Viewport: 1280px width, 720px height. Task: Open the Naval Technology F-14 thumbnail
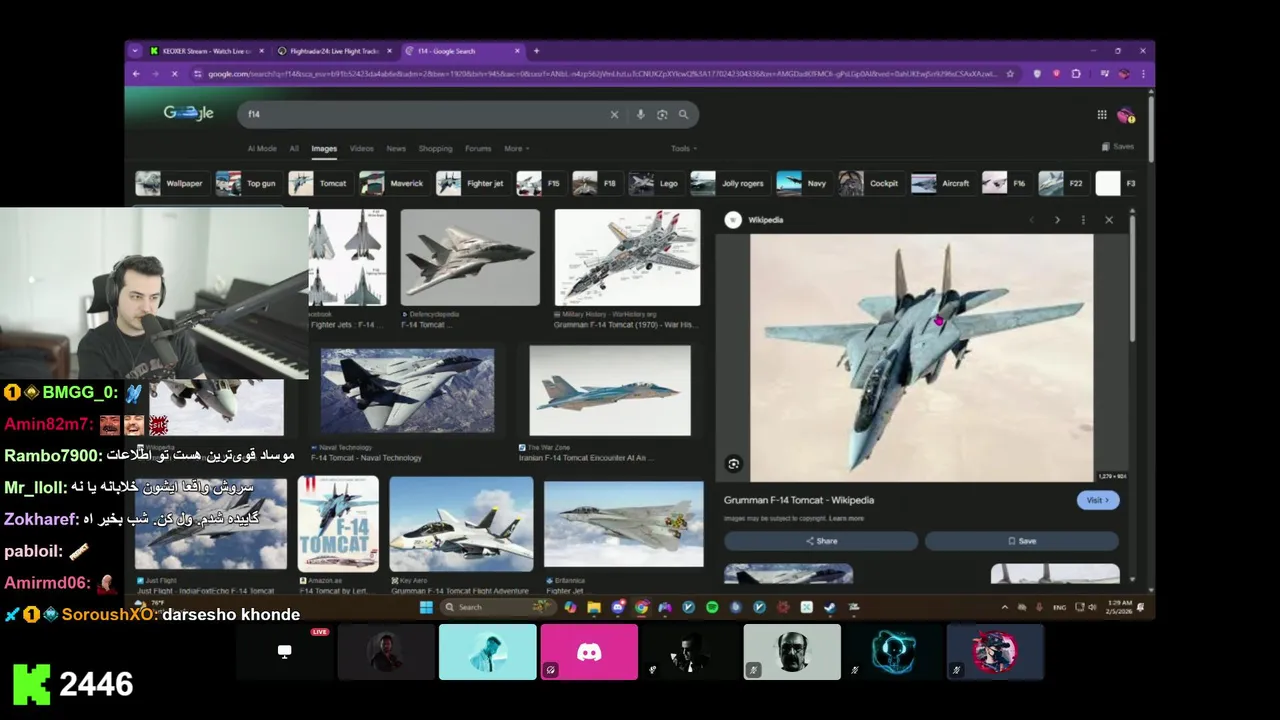point(407,390)
